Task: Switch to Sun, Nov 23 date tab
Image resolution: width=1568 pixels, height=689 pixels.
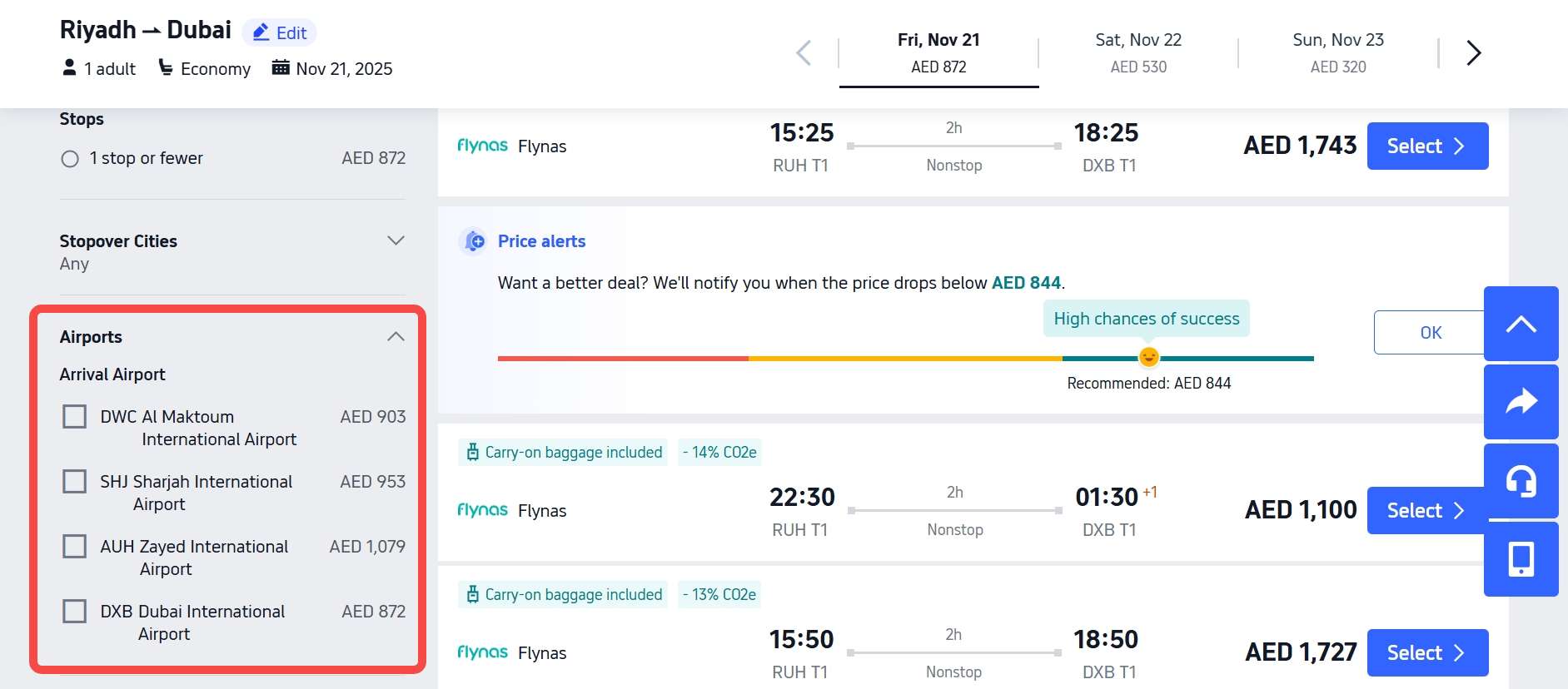Action: pos(1337,52)
